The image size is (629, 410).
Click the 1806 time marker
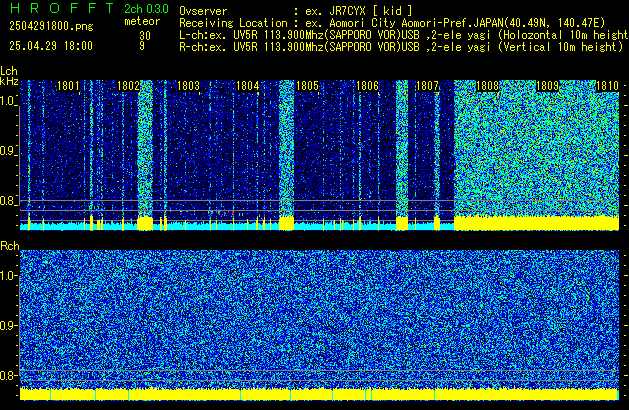[x=367, y=86]
